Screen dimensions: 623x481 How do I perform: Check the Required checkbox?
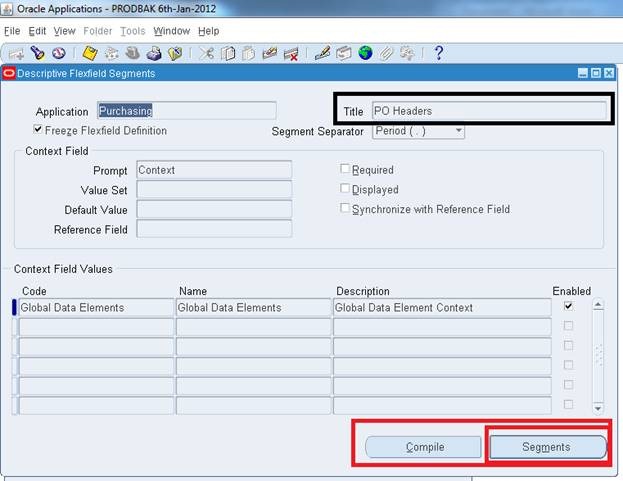345,169
